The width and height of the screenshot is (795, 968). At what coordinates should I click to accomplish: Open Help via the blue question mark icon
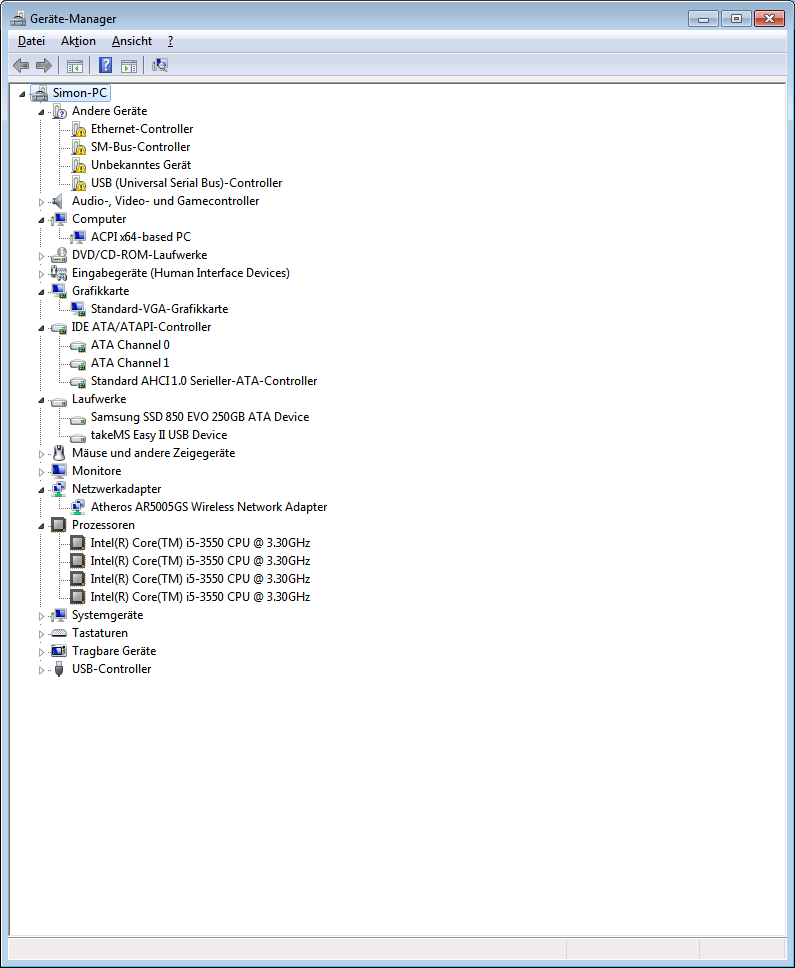point(106,65)
